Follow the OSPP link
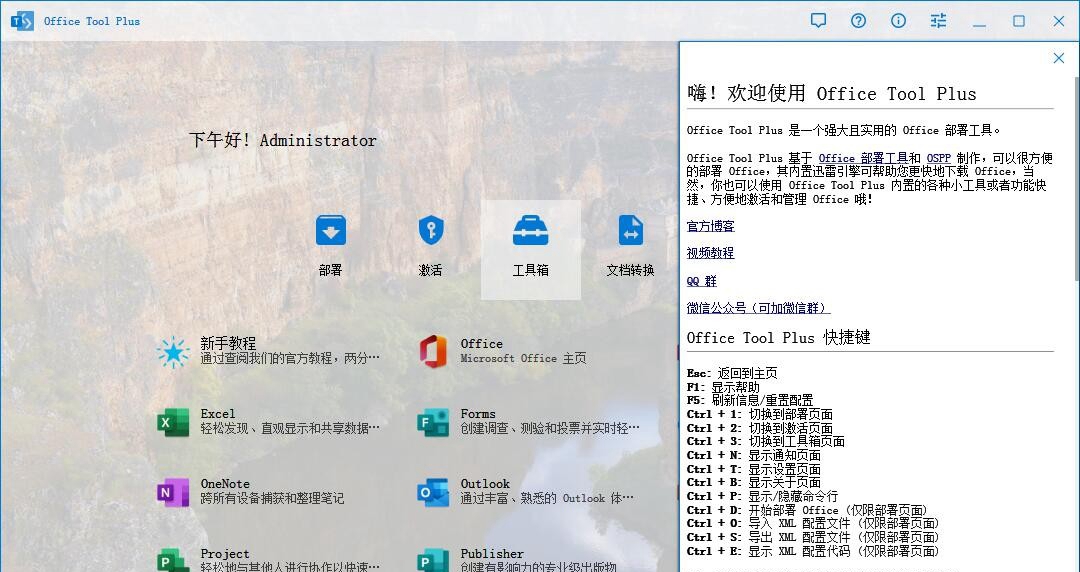1080x572 pixels. [x=939, y=158]
